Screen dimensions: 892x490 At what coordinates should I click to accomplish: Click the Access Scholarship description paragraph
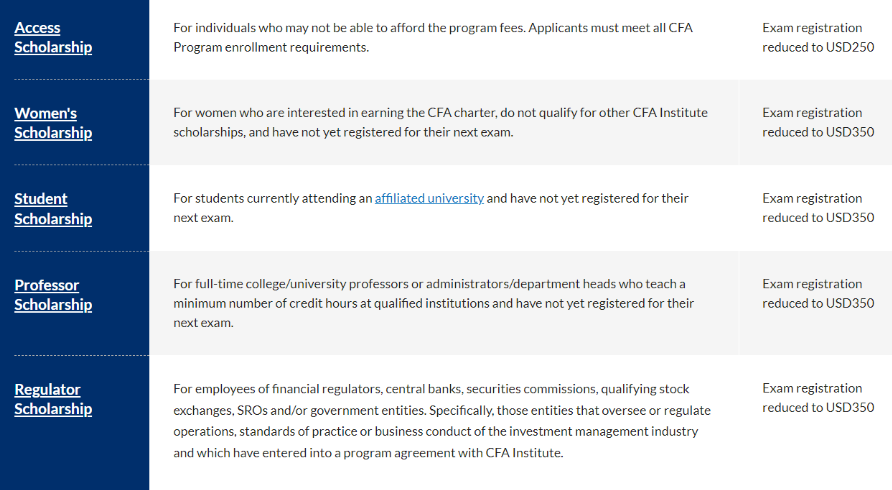[x=432, y=37]
